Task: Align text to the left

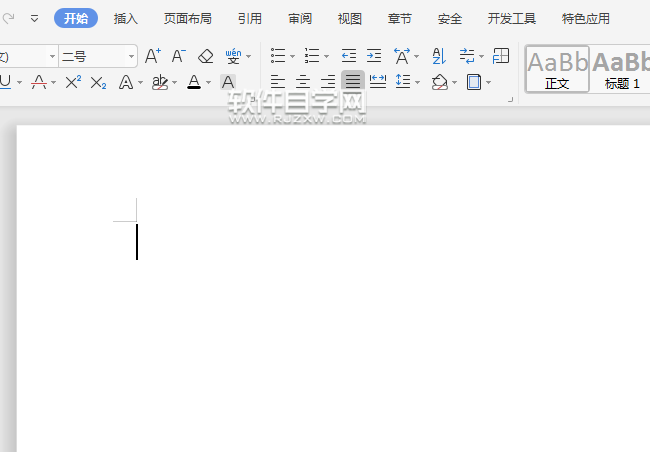Action: coord(278,82)
